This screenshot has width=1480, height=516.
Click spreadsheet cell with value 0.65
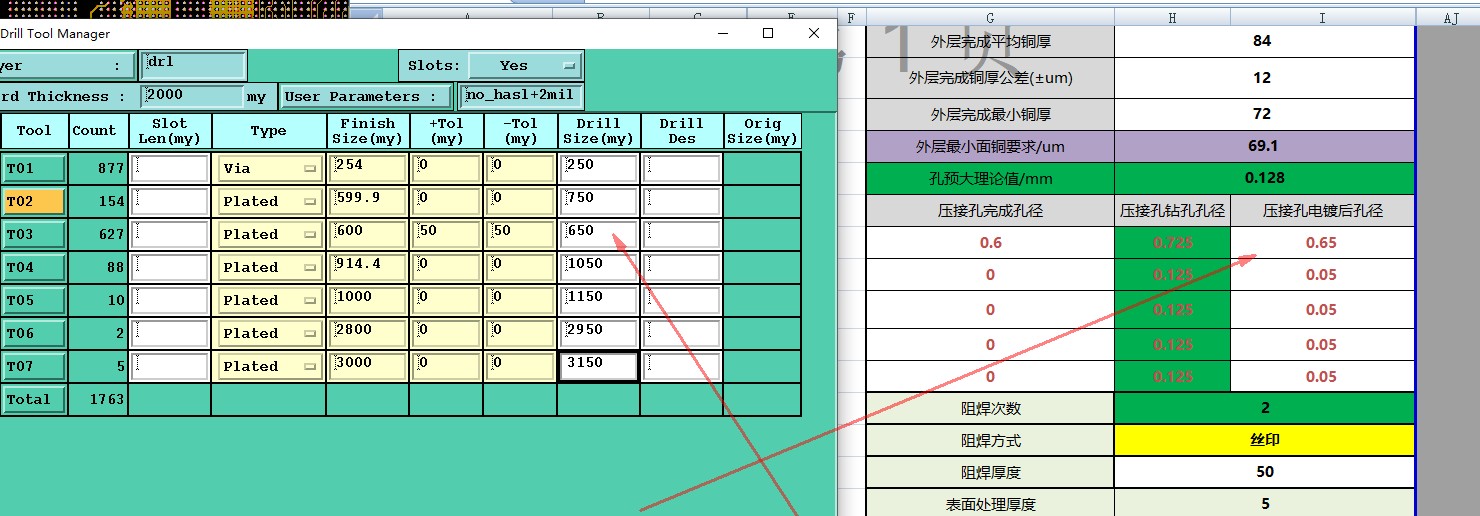(x=1322, y=243)
